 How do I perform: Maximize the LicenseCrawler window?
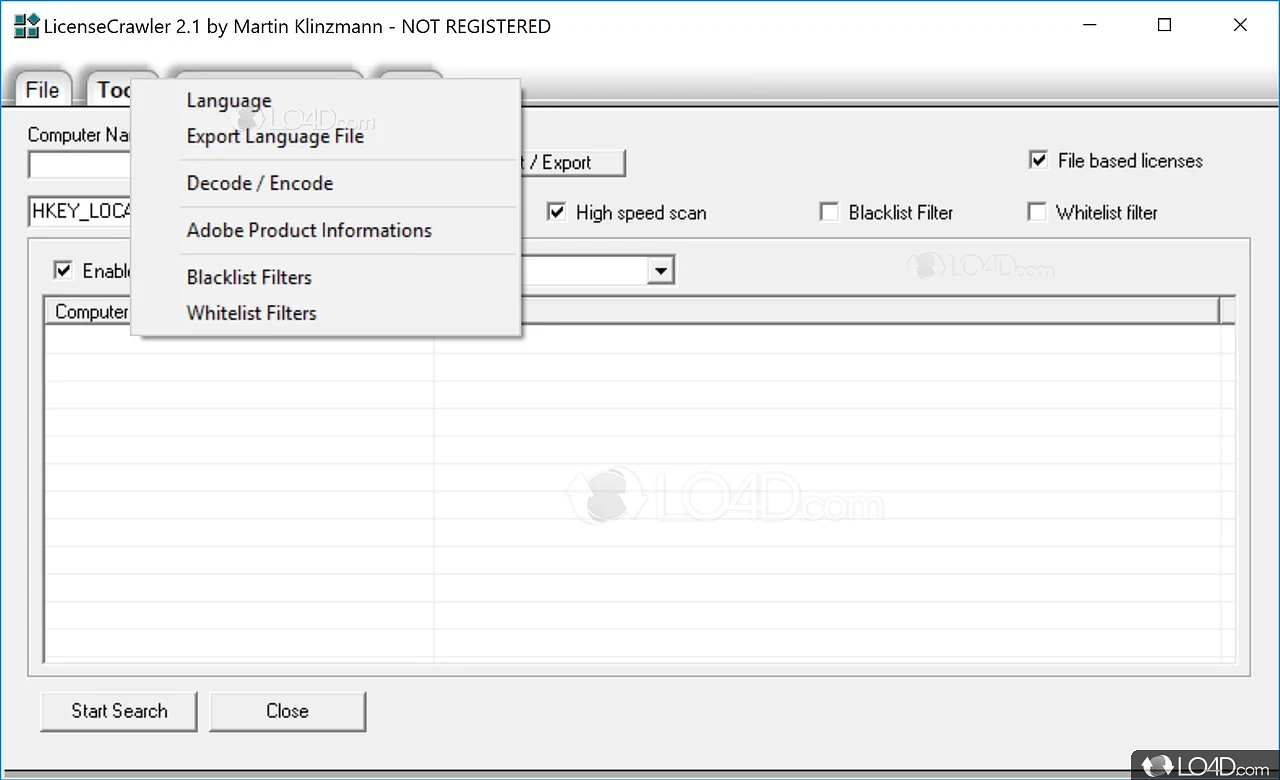(1164, 26)
